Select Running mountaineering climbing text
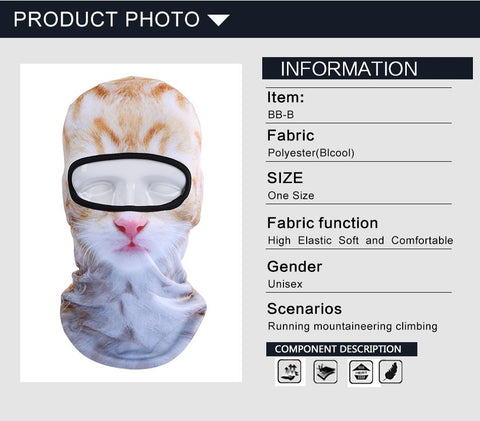480x421 pixels. [x=353, y=326]
